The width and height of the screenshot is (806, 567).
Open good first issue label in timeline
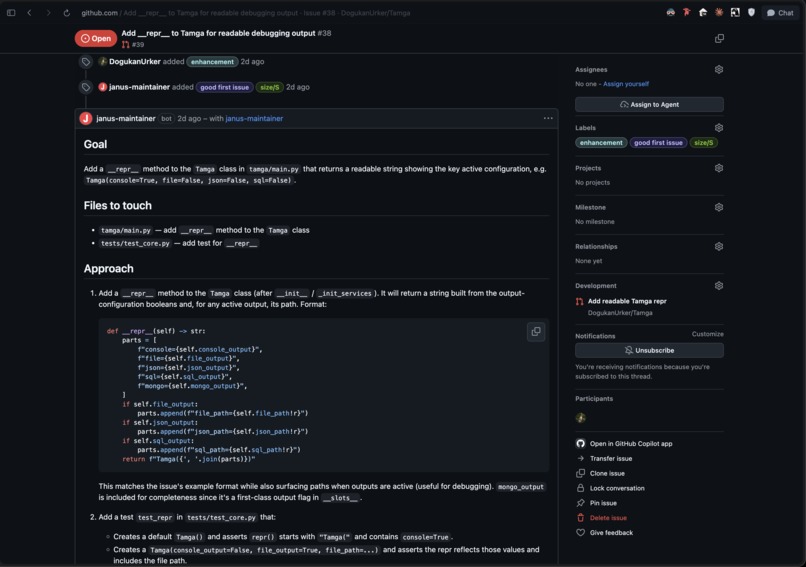[225, 87]
